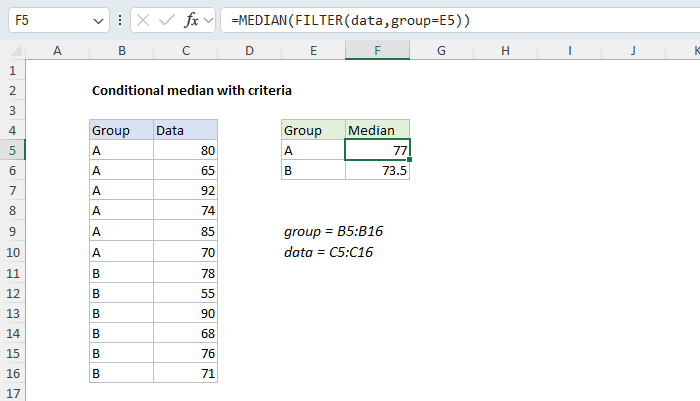
Task: Select column F header
Action: (377, 50)
